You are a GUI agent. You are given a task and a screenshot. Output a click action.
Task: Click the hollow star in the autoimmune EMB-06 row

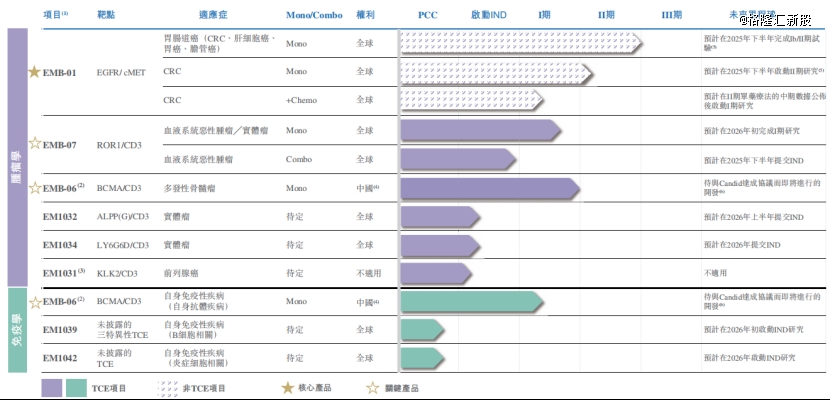[35, 303]
